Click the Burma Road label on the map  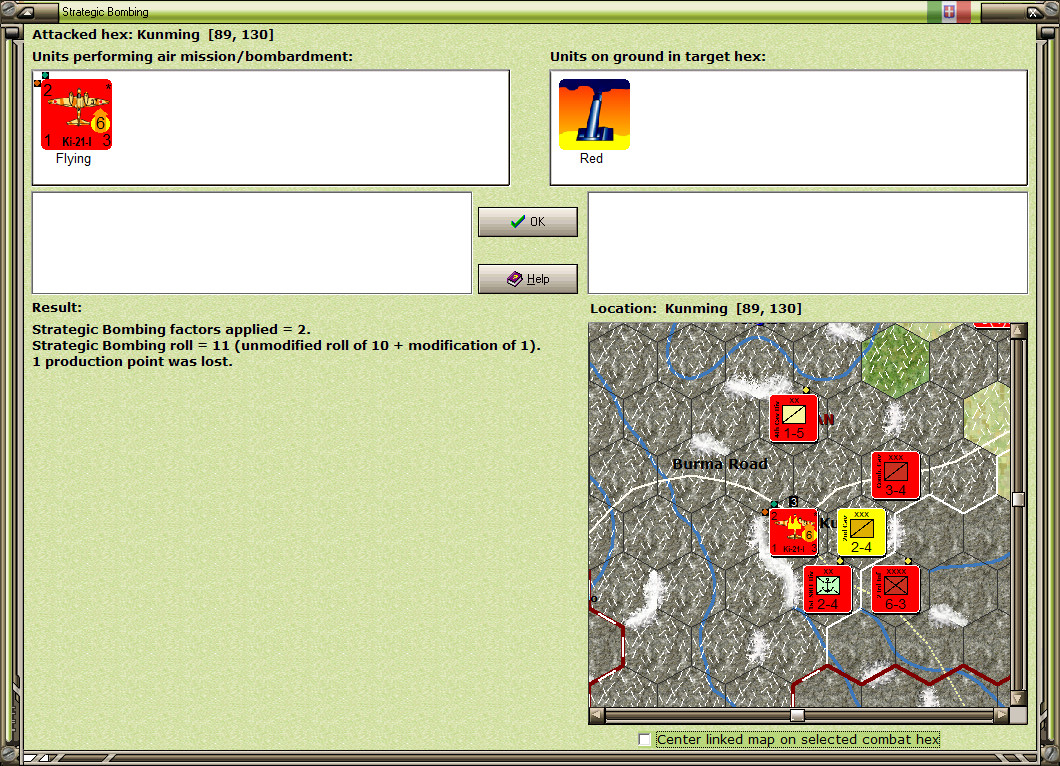point(720,464)
